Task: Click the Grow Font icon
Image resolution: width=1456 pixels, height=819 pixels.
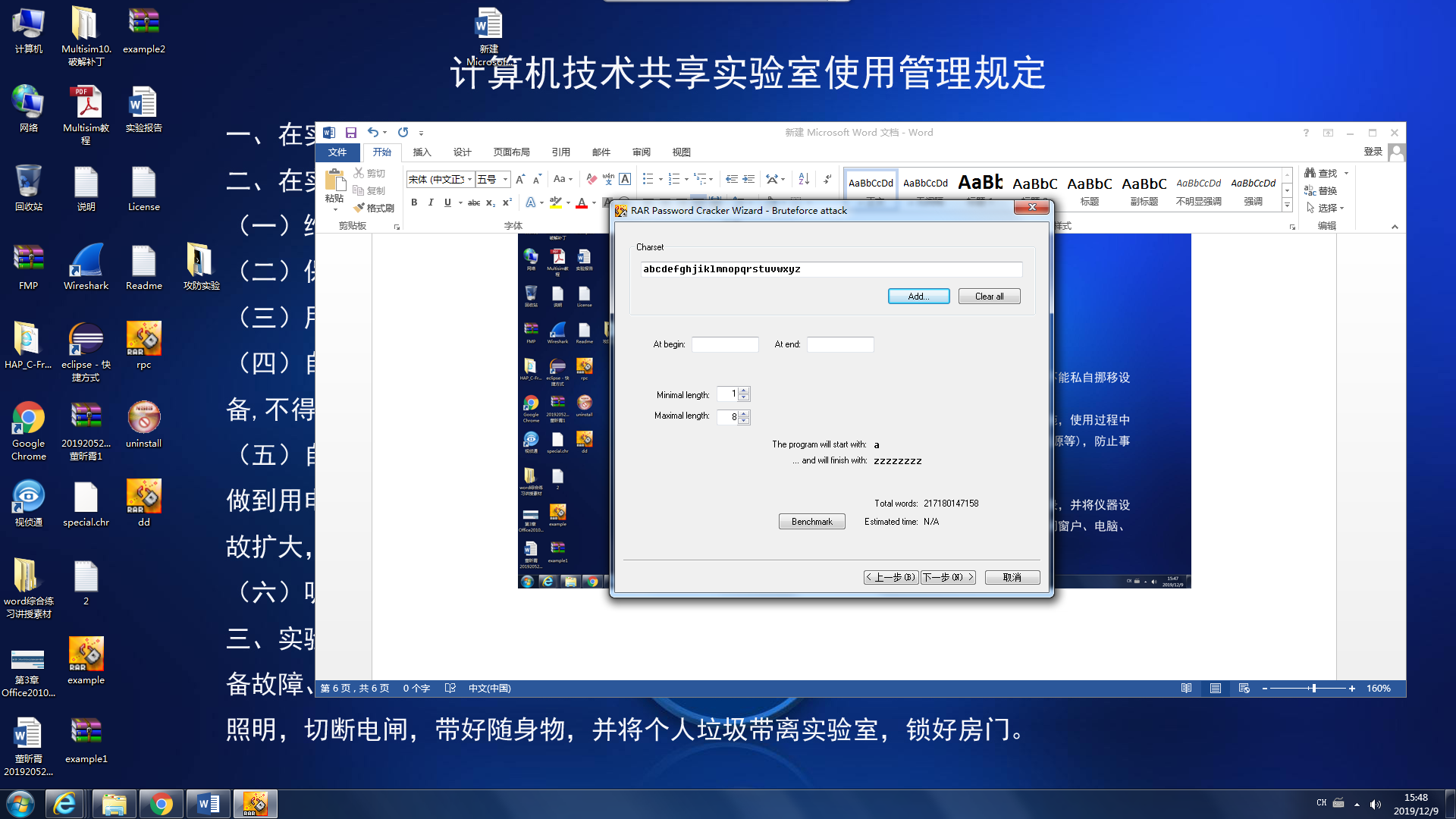Action: [520, 179]
